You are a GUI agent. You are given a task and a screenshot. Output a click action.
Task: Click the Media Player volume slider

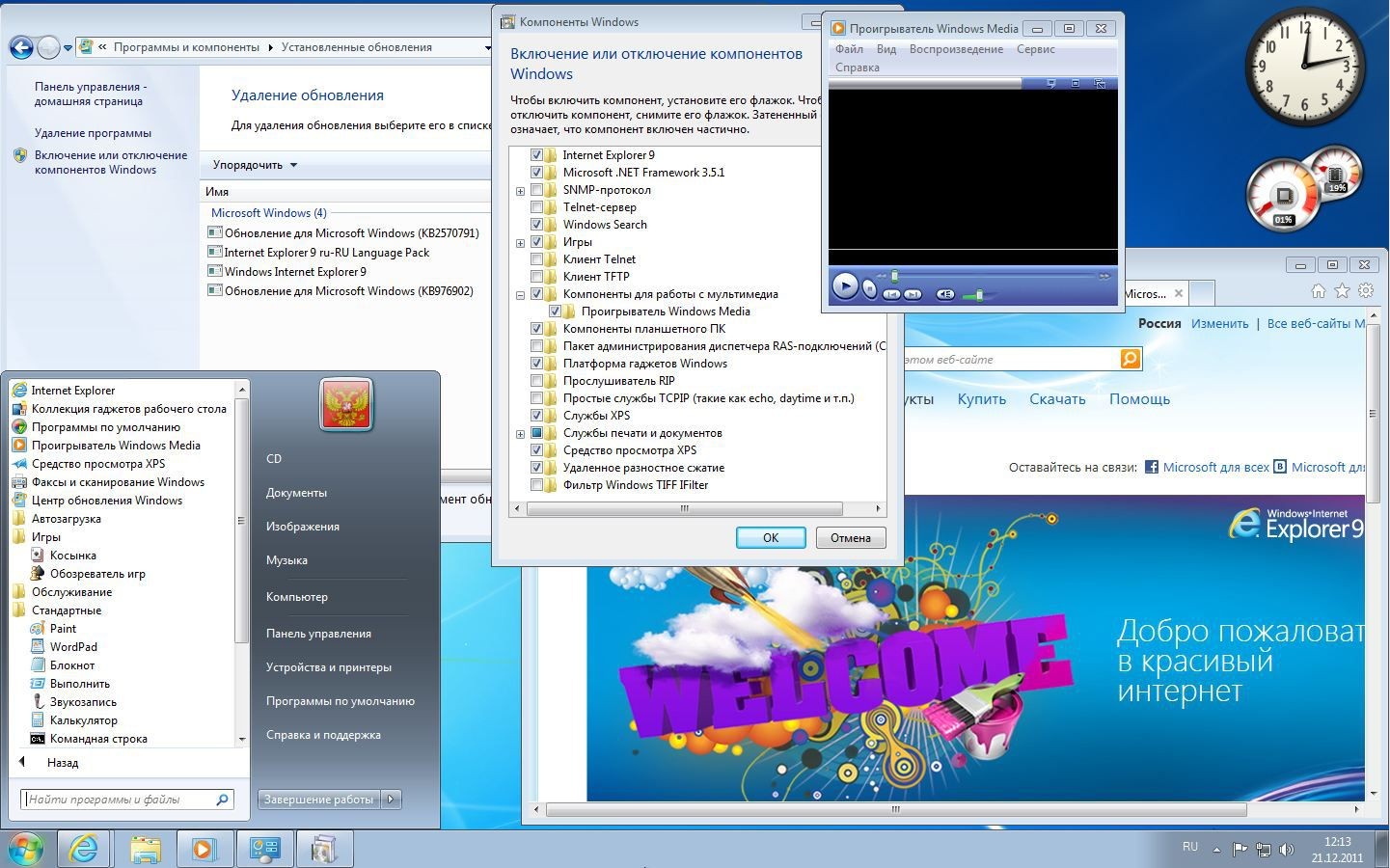[979, 295]
